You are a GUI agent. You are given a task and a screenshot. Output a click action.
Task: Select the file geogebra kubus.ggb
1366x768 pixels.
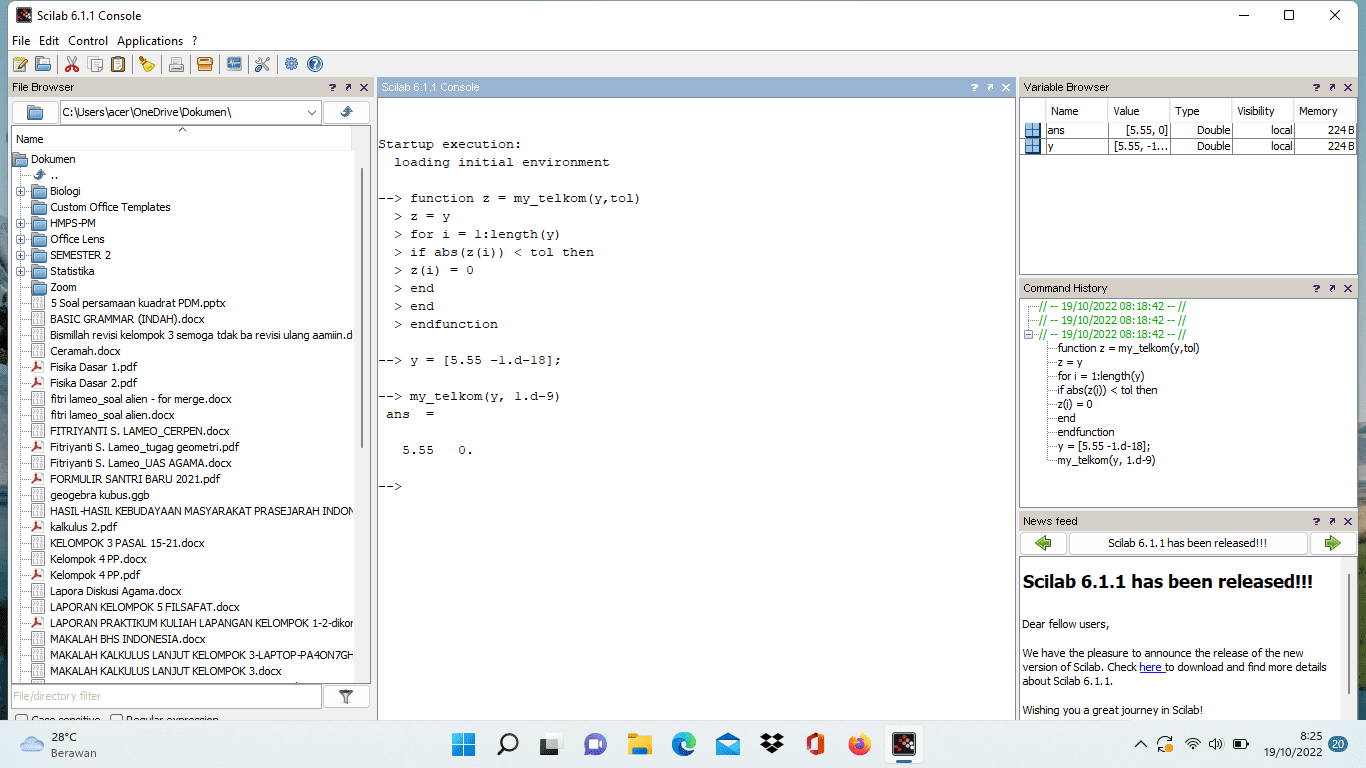[x=99, y=495]
